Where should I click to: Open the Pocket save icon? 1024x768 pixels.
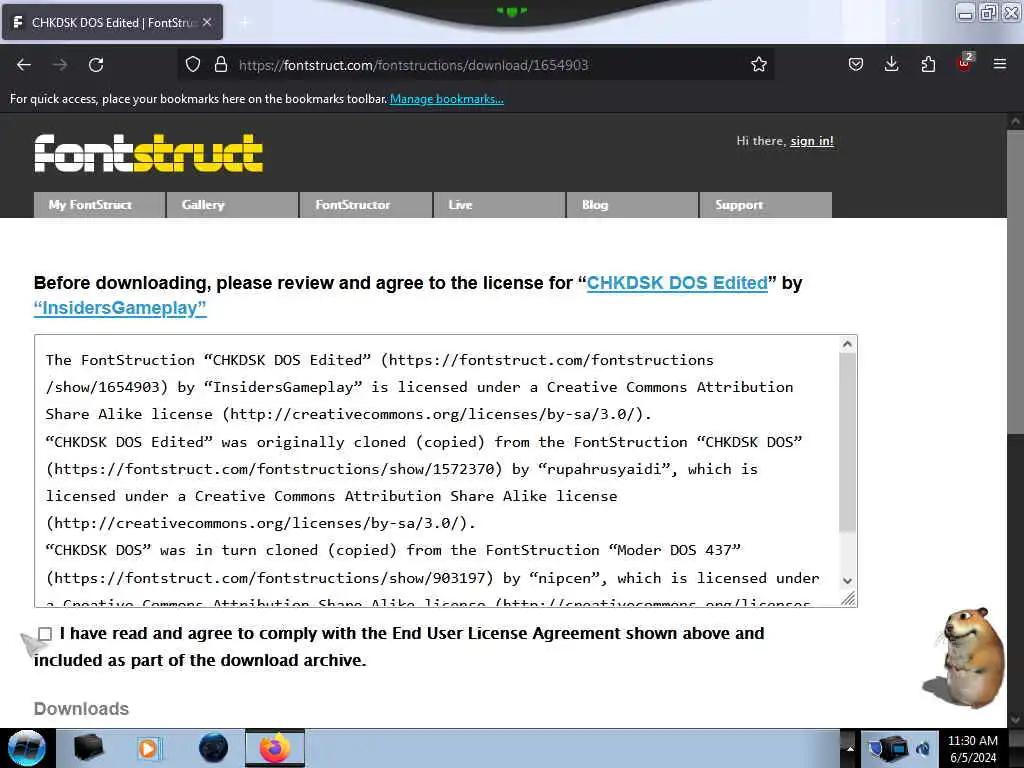click(856, 65)
